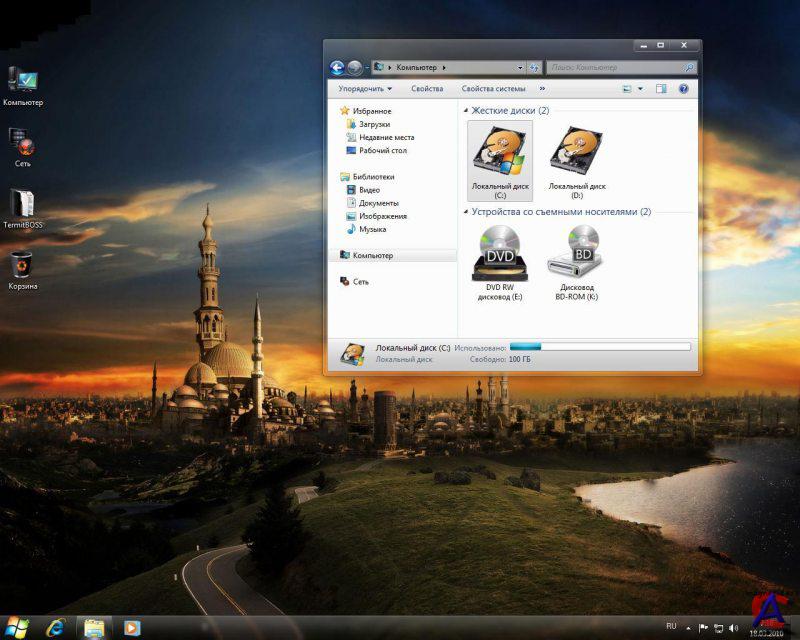The height and width of the screenshot is (640, 800).
Task: Click the disk C: usage bar
Action: coord(600,346)
